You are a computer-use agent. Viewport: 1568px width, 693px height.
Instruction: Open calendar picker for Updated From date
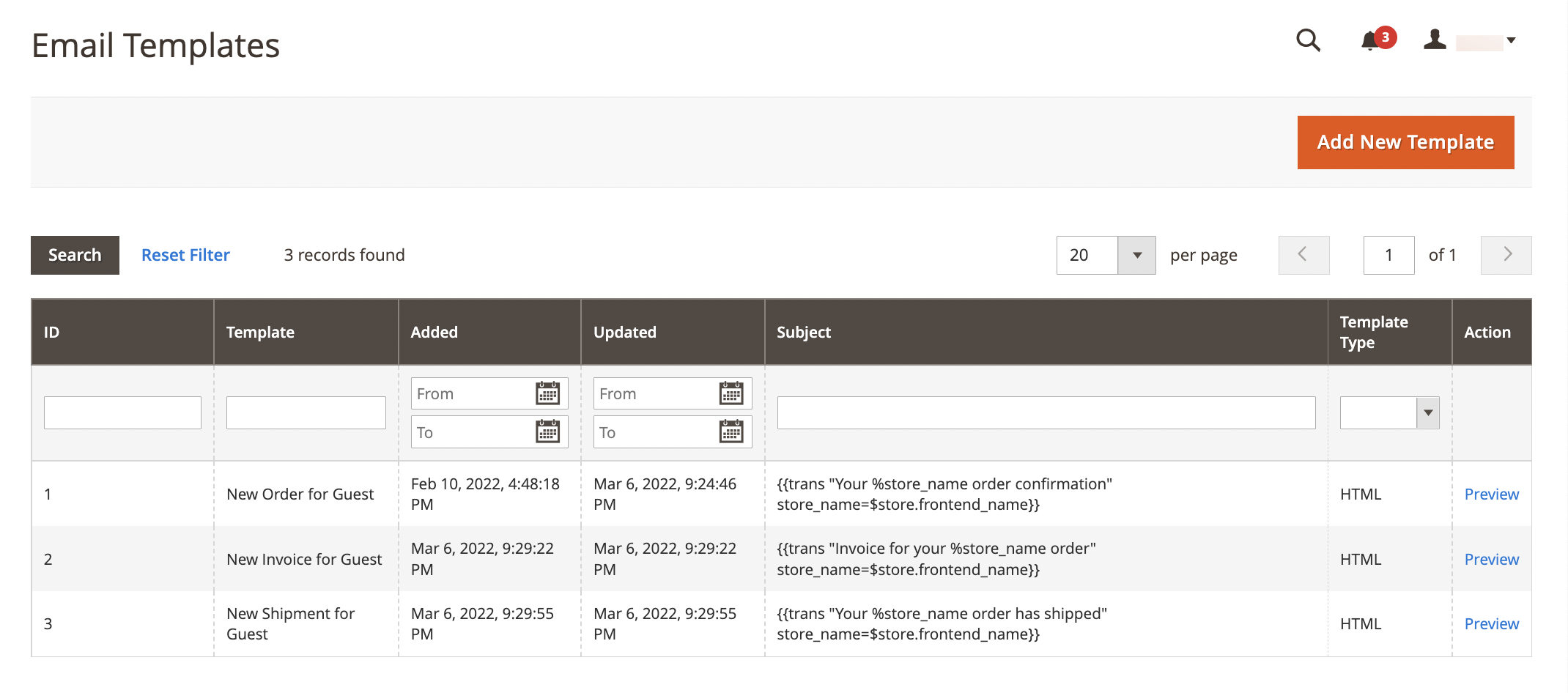[x=731, y=393]
